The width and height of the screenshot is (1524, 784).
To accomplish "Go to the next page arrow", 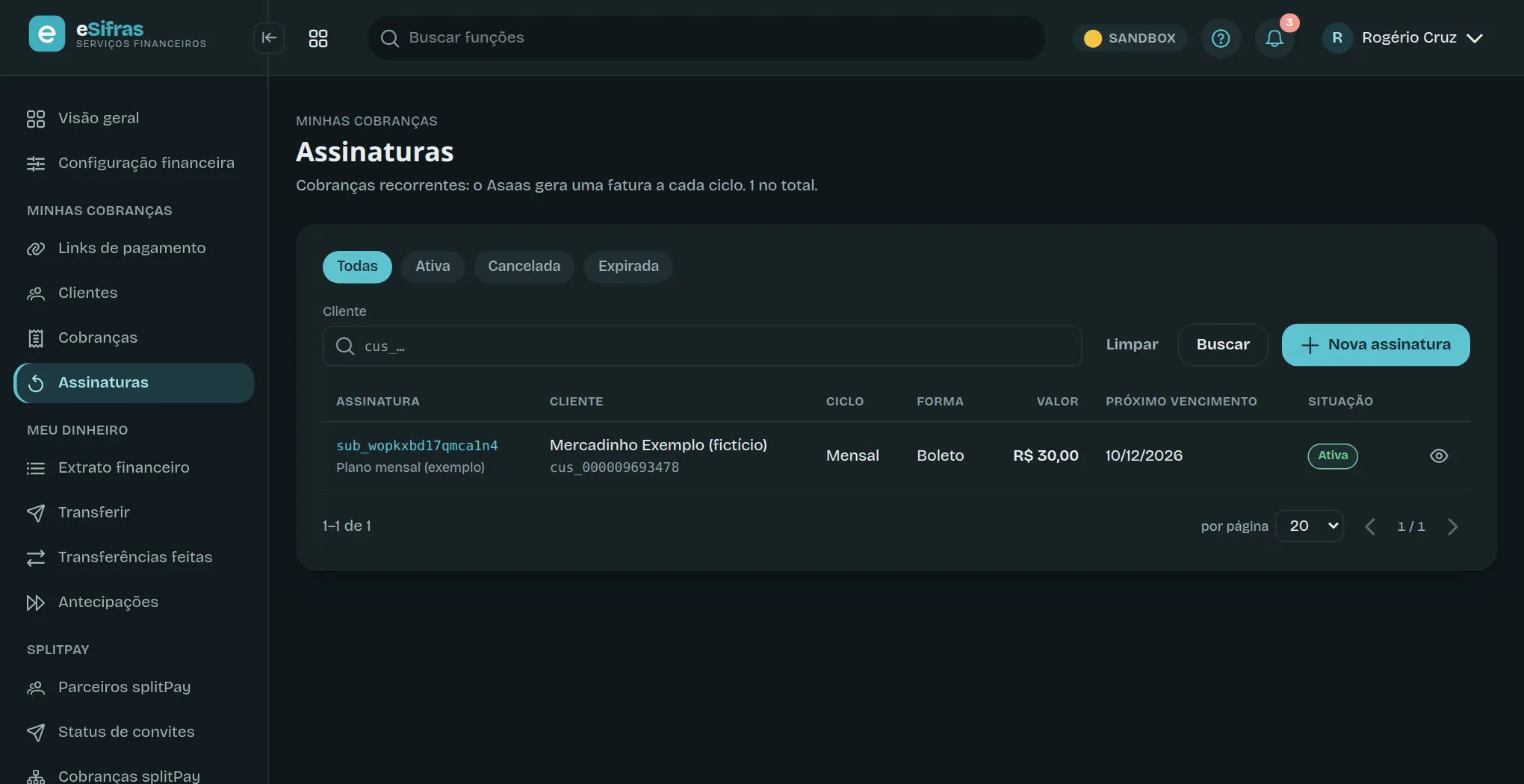I will pyautogui.click(x=1453, y=527).
